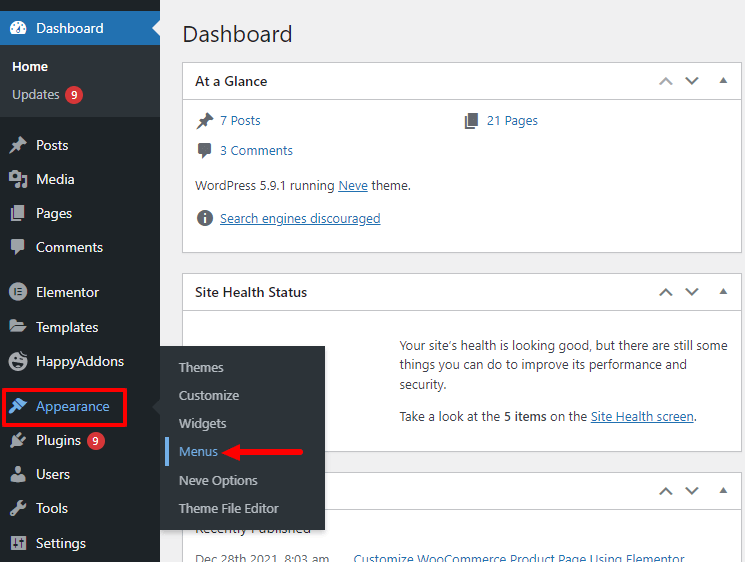Go to Home under Dashboard

(x=30, y=67)
